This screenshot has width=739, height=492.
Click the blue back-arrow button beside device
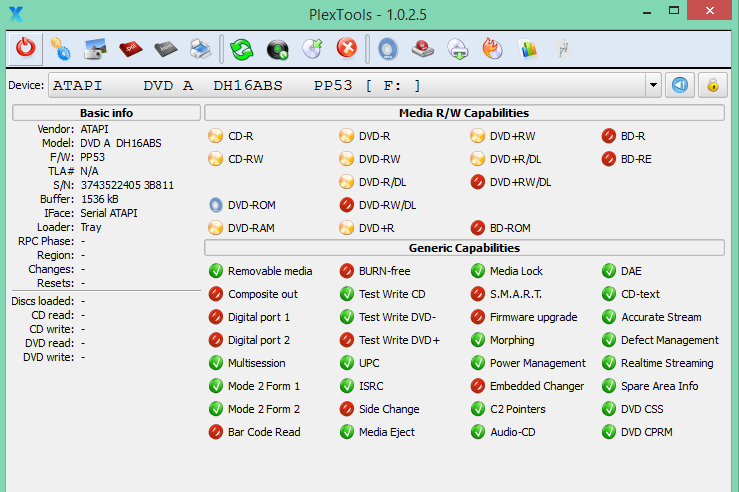pos(680,85)
